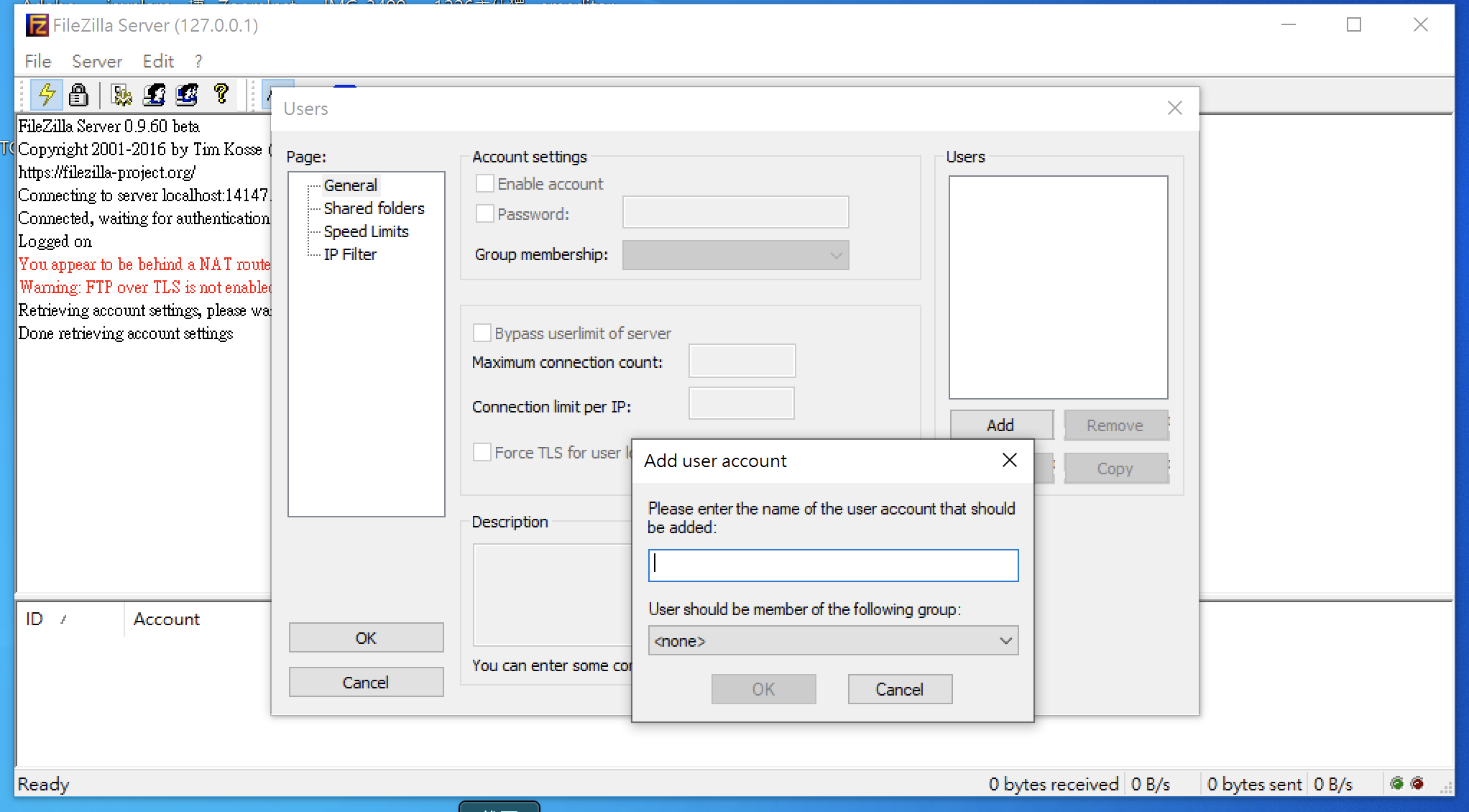Open the Users editor toolbar icon
The width and height of the screenshot is (1469, 812).
(x=154, y=95)
